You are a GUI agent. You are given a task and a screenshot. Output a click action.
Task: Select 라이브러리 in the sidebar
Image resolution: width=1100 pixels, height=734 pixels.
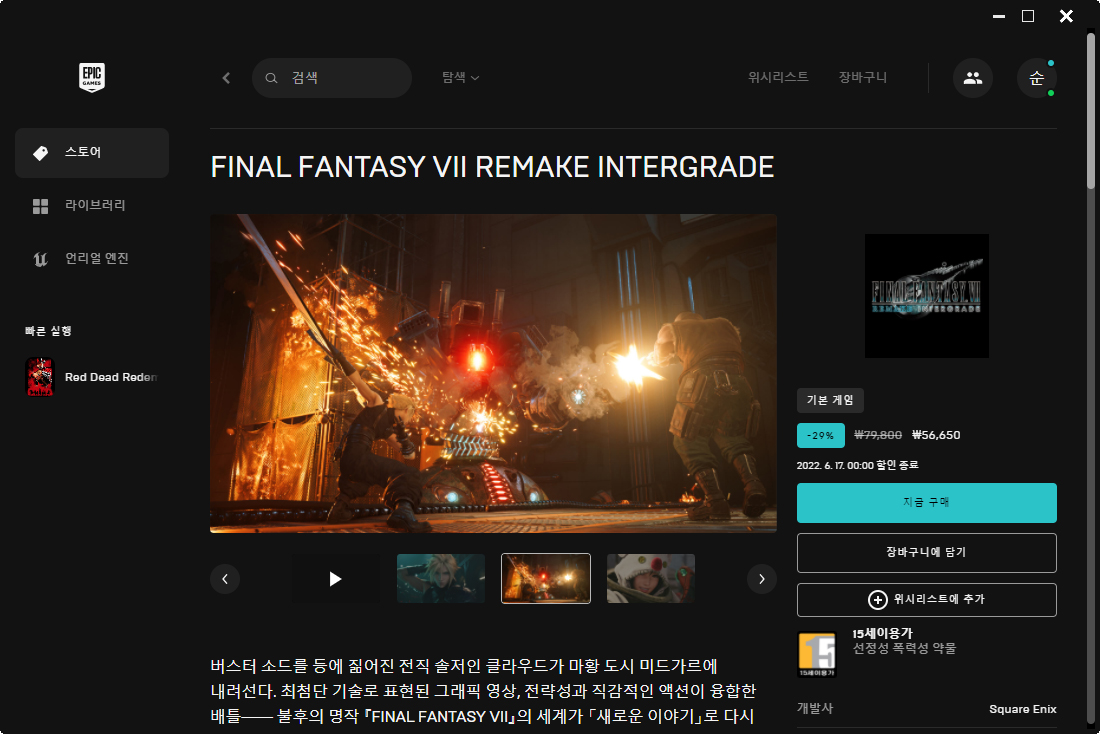92,206
